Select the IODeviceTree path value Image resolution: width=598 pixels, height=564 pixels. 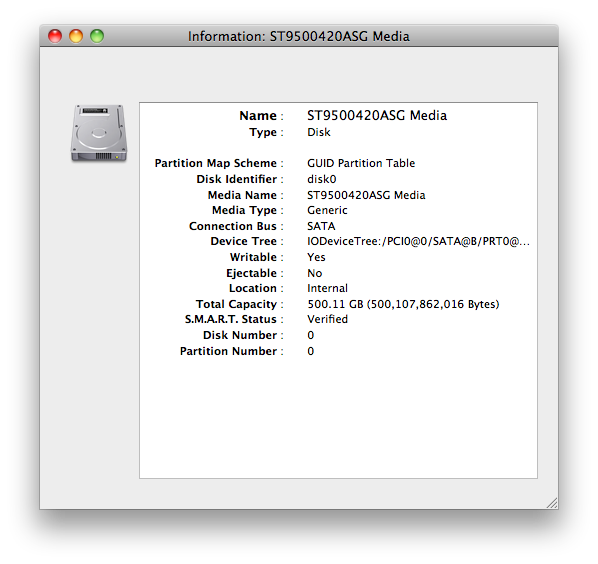418,241
